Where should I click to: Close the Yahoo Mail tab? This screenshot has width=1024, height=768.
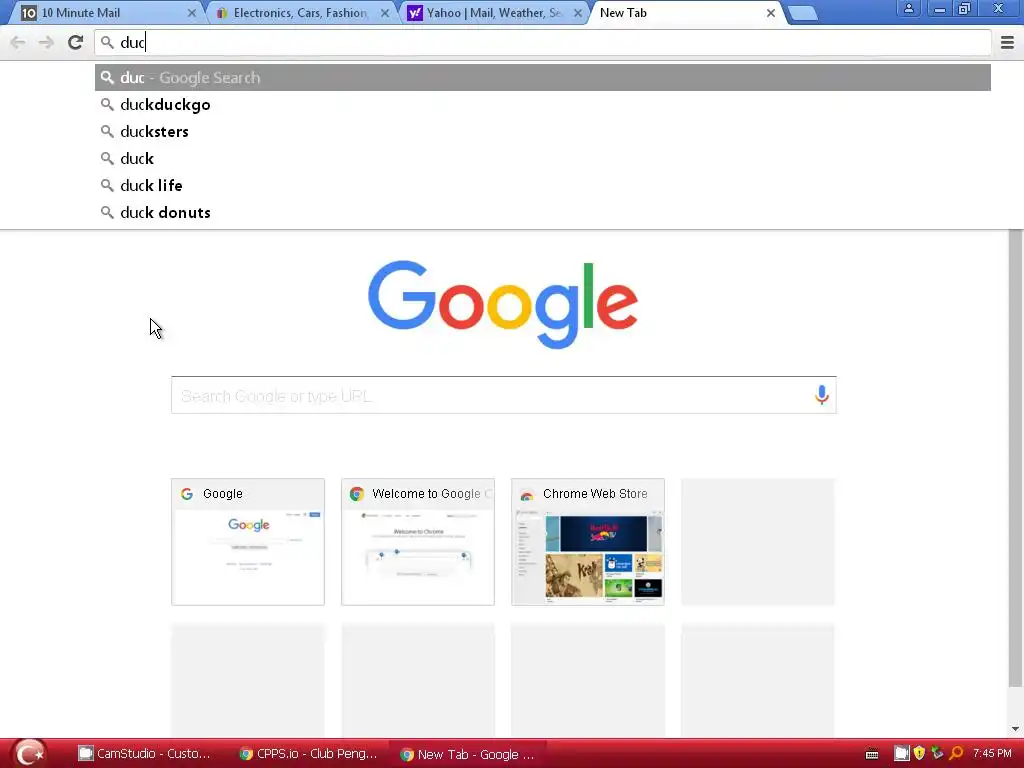point(577,13)
